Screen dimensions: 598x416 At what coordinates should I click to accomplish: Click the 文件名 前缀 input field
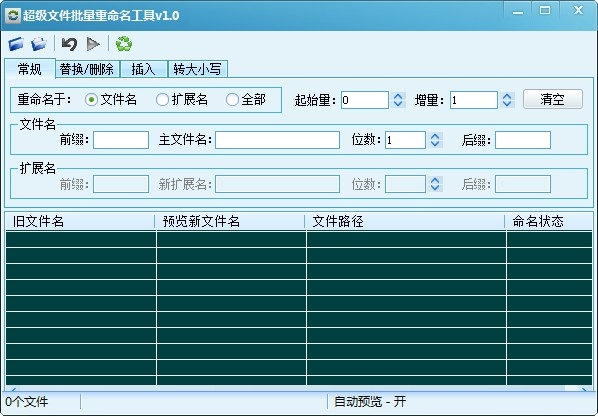[x=121, y=140]
